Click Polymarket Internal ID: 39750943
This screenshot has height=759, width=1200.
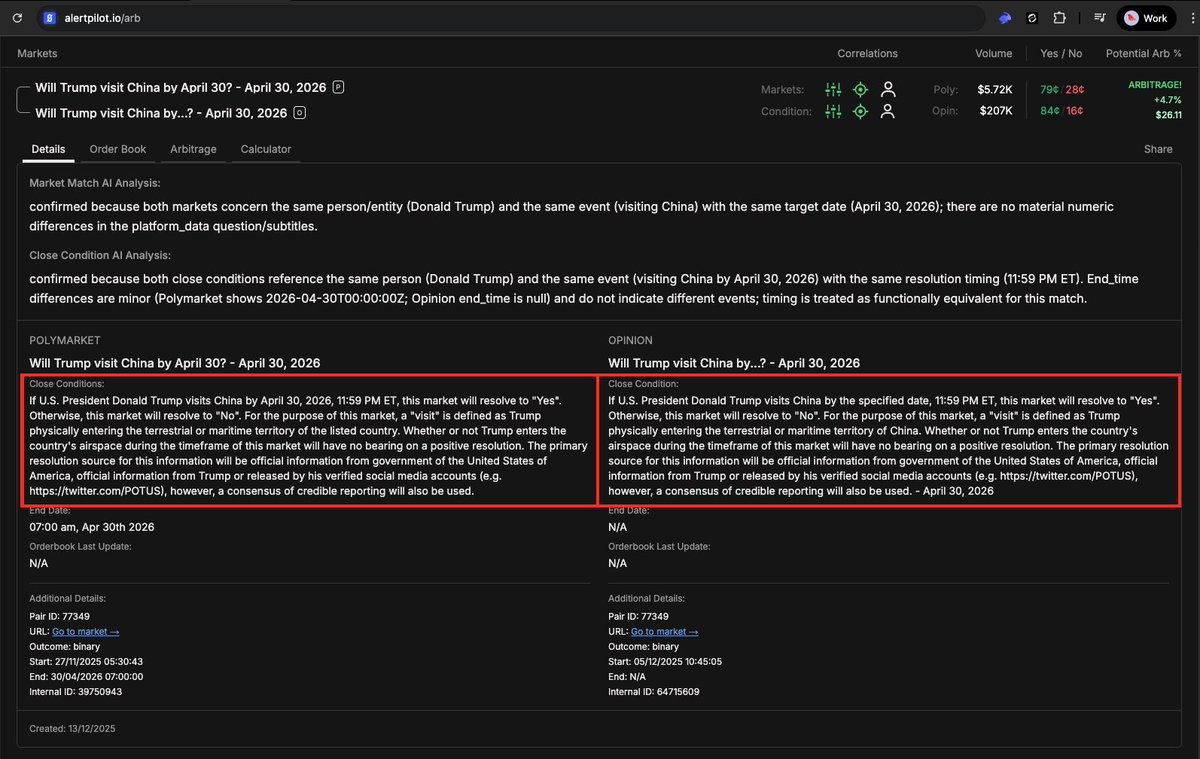point(76,692)
